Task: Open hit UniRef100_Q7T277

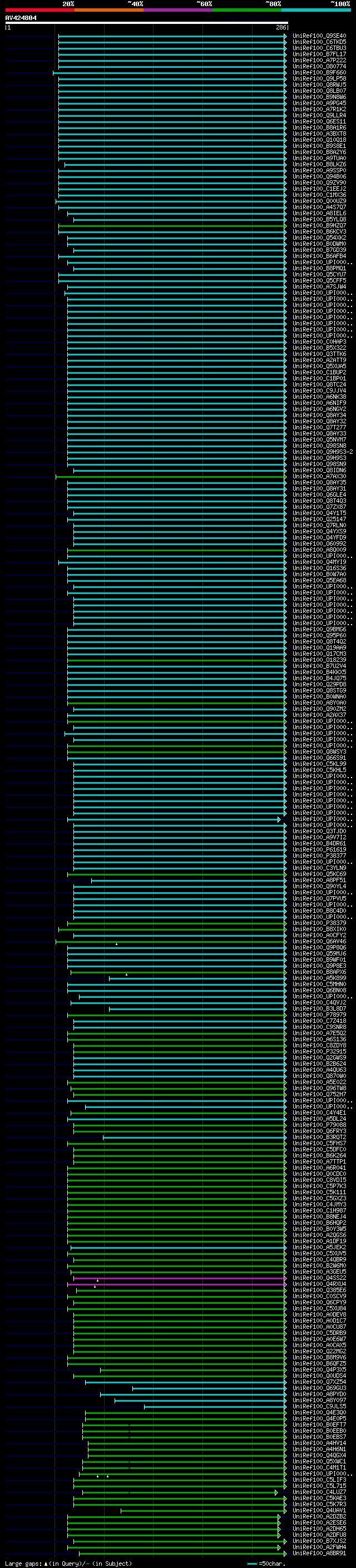Action: point(319,427)
